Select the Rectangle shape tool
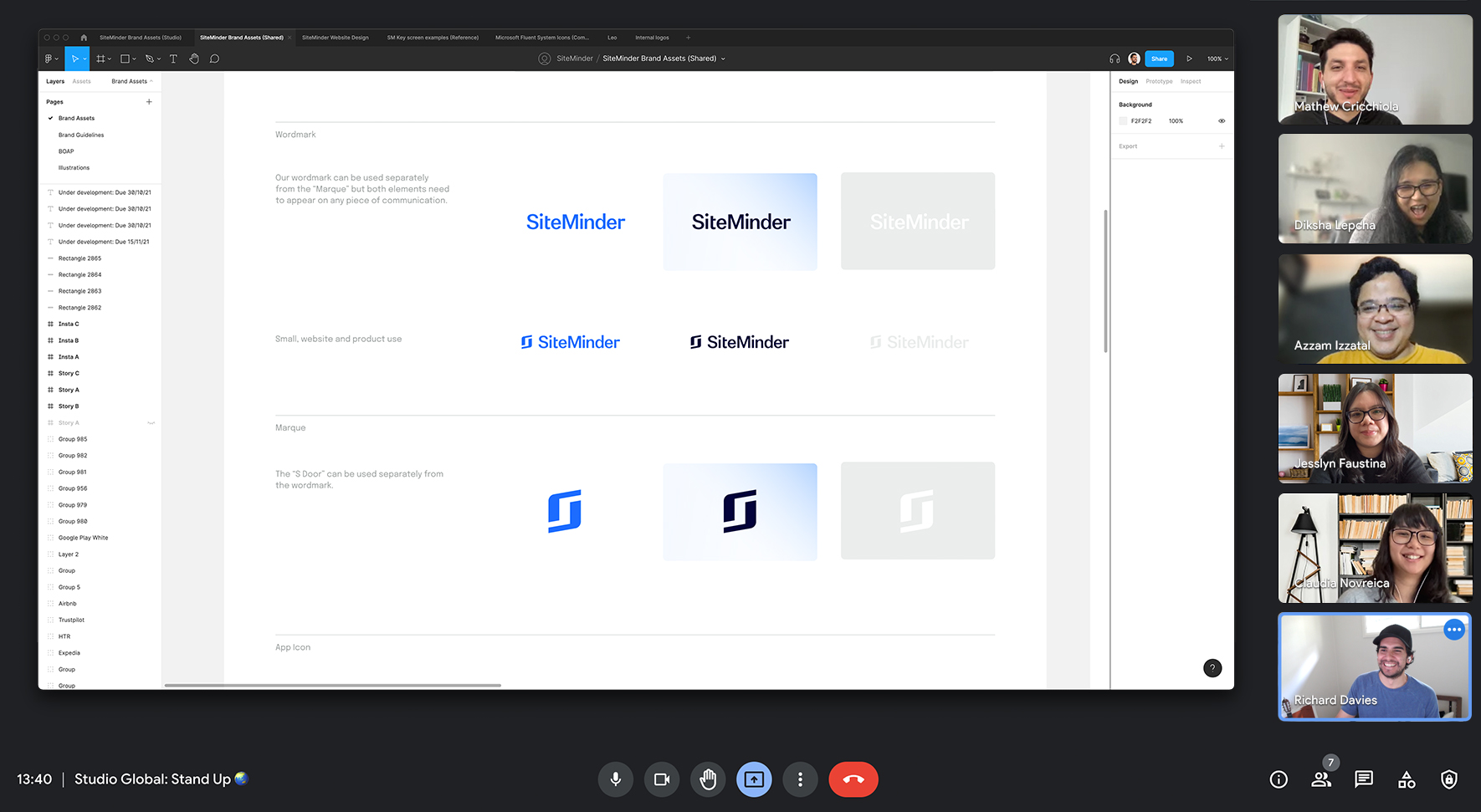This screenshot has height=812, width=1481. pos(125,59)
